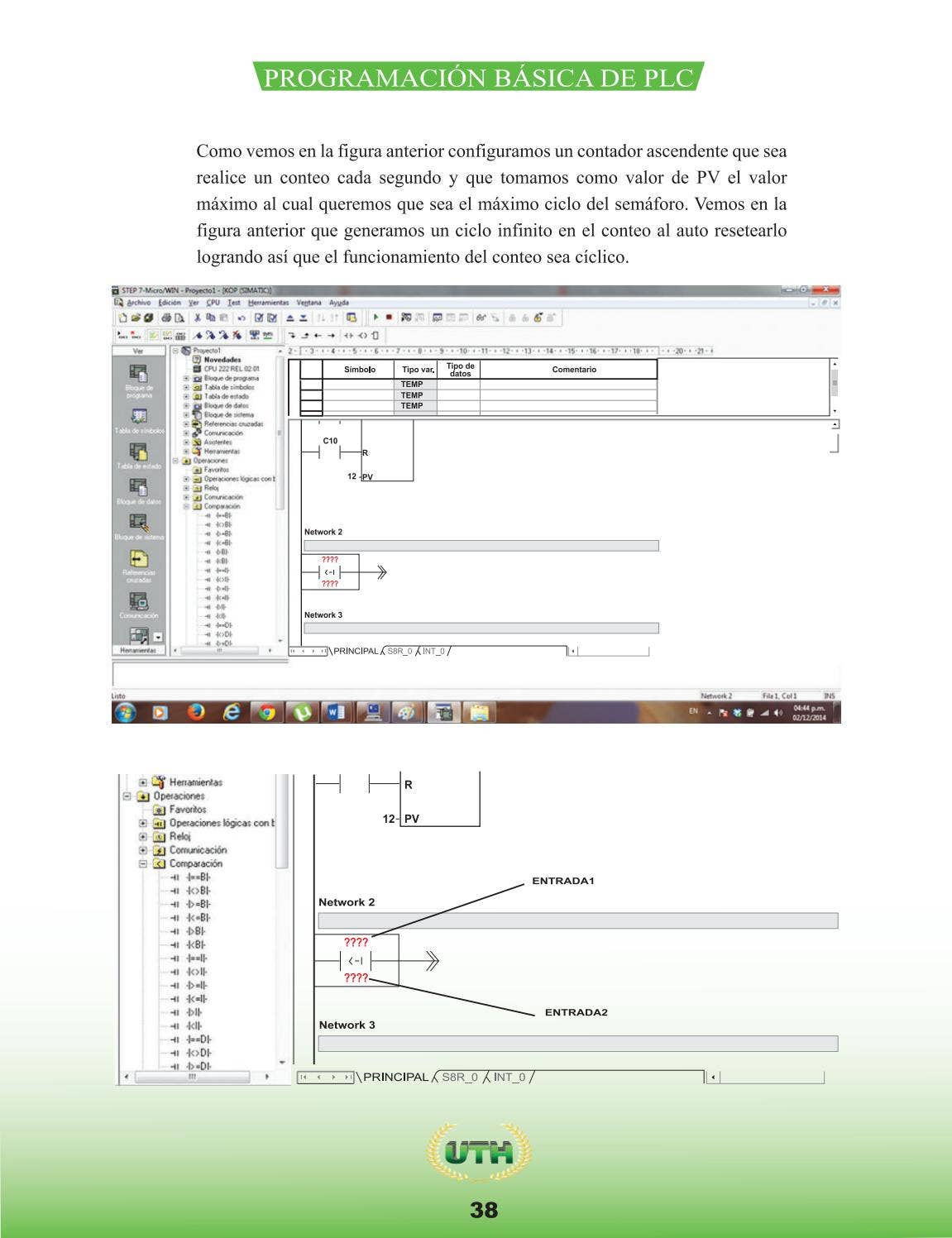Expand the Bloque de programa tree node
Screen dimensions: 952x1238
186,378
